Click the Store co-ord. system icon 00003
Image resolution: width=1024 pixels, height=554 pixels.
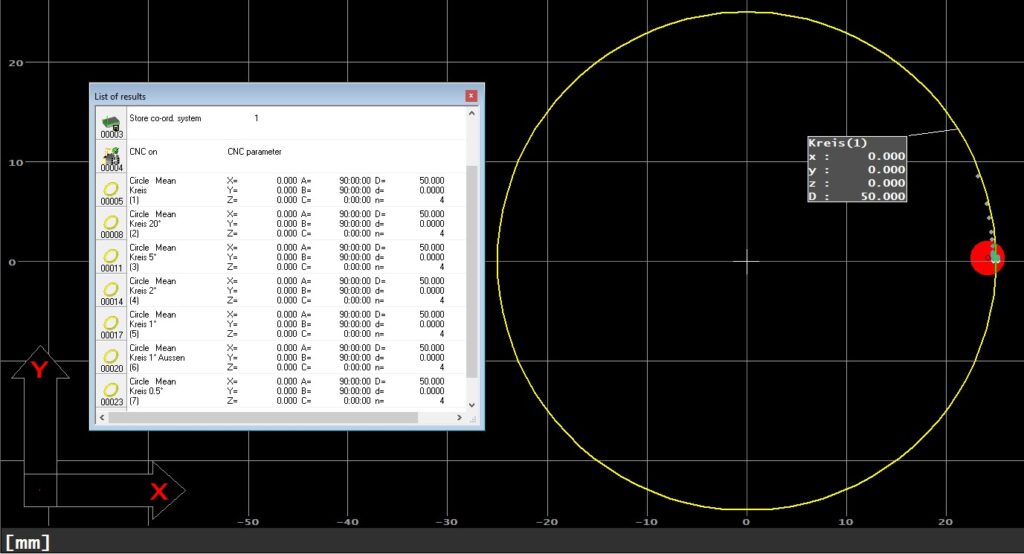click(x=111, y=123)
